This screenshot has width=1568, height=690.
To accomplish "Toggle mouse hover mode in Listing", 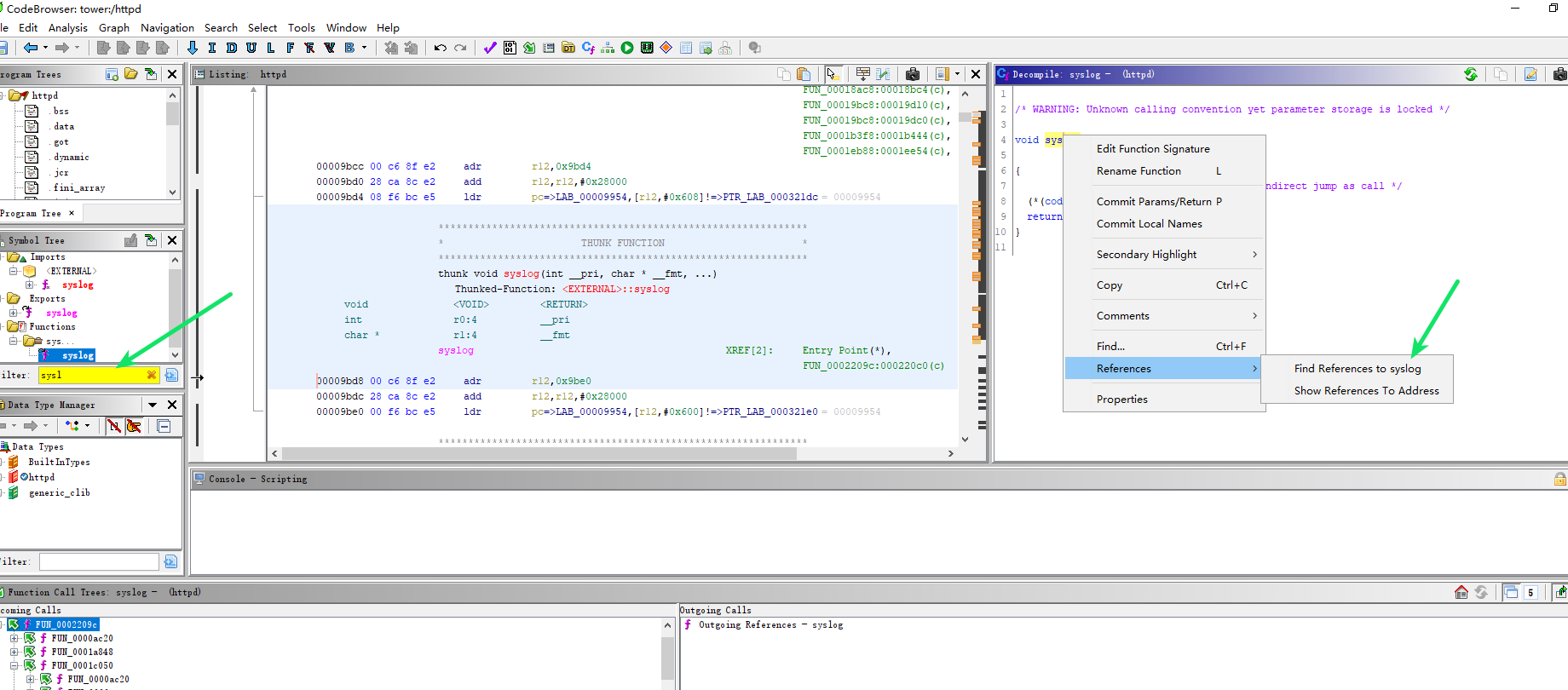I will click(833, 74).
